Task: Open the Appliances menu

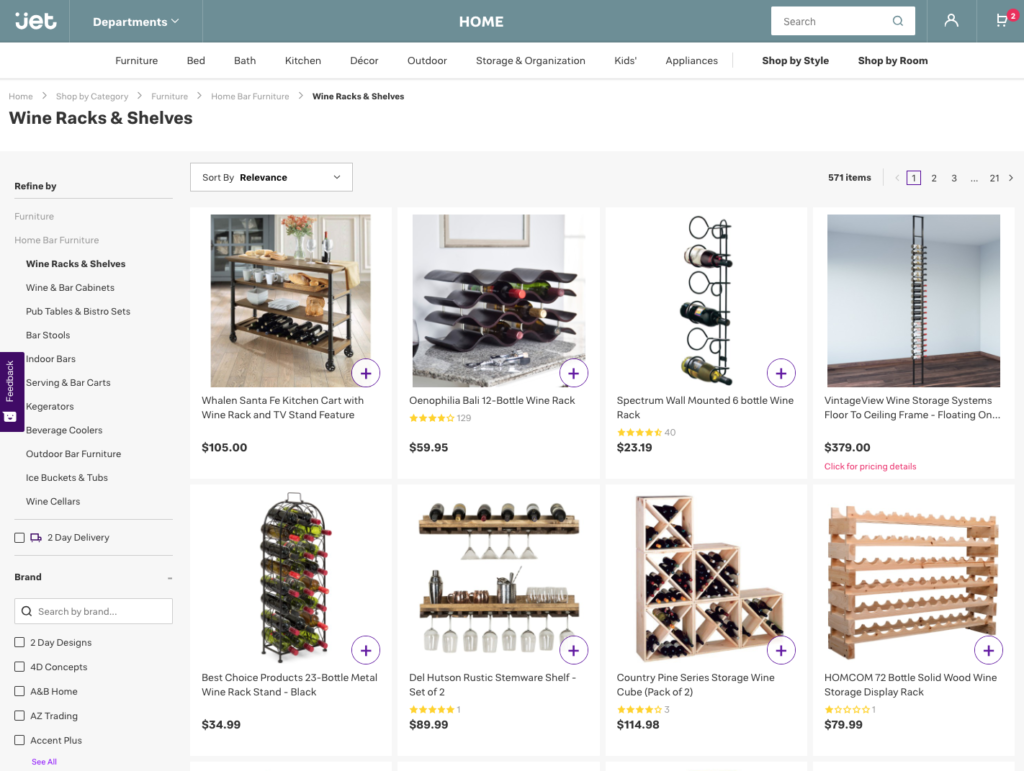Action: click(692, 61)
